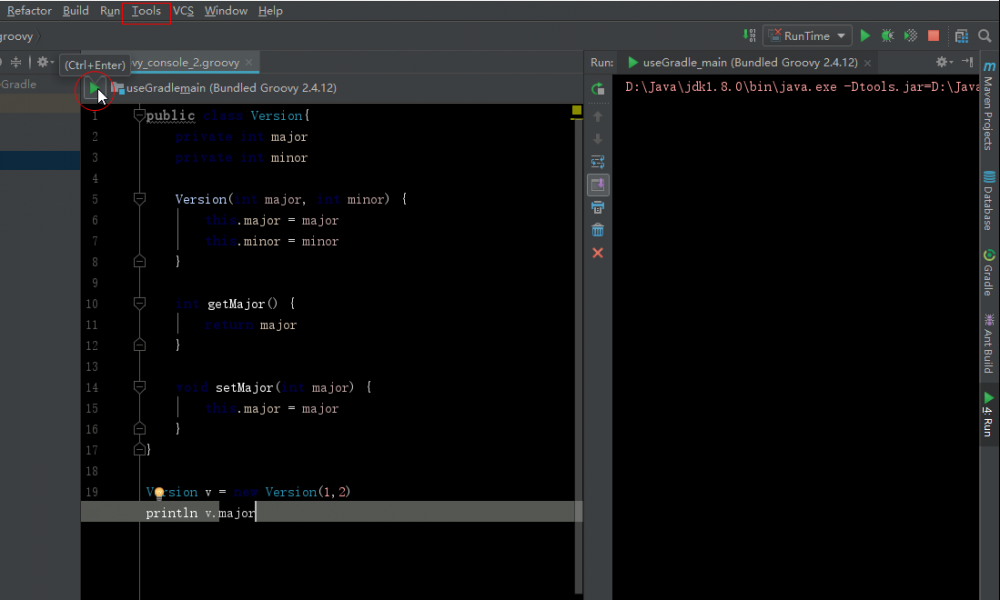Open the VCS menu
This screenshot has width=1000, height=600.
click(183, 11)
